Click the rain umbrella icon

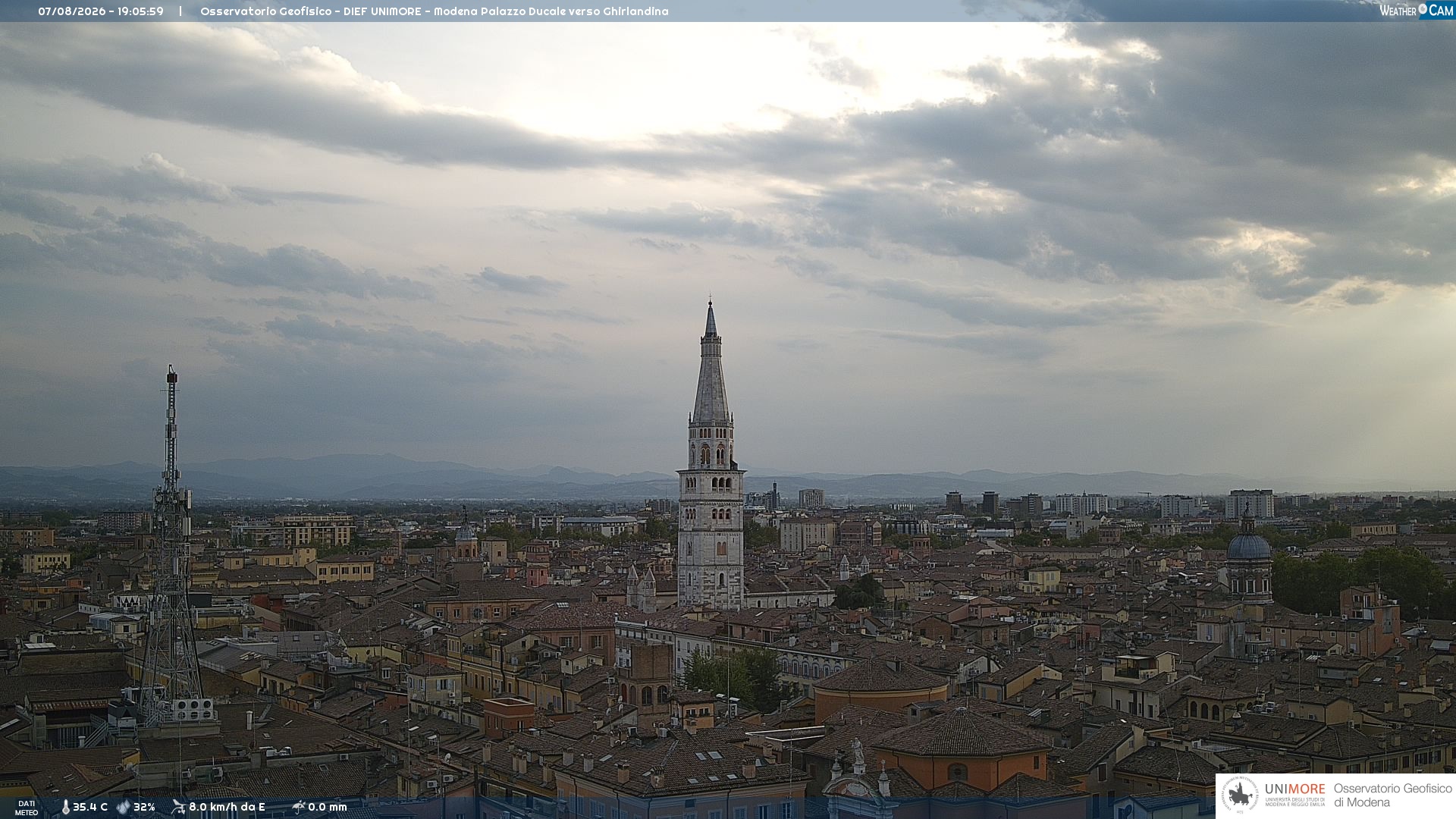tap(298, 807)
